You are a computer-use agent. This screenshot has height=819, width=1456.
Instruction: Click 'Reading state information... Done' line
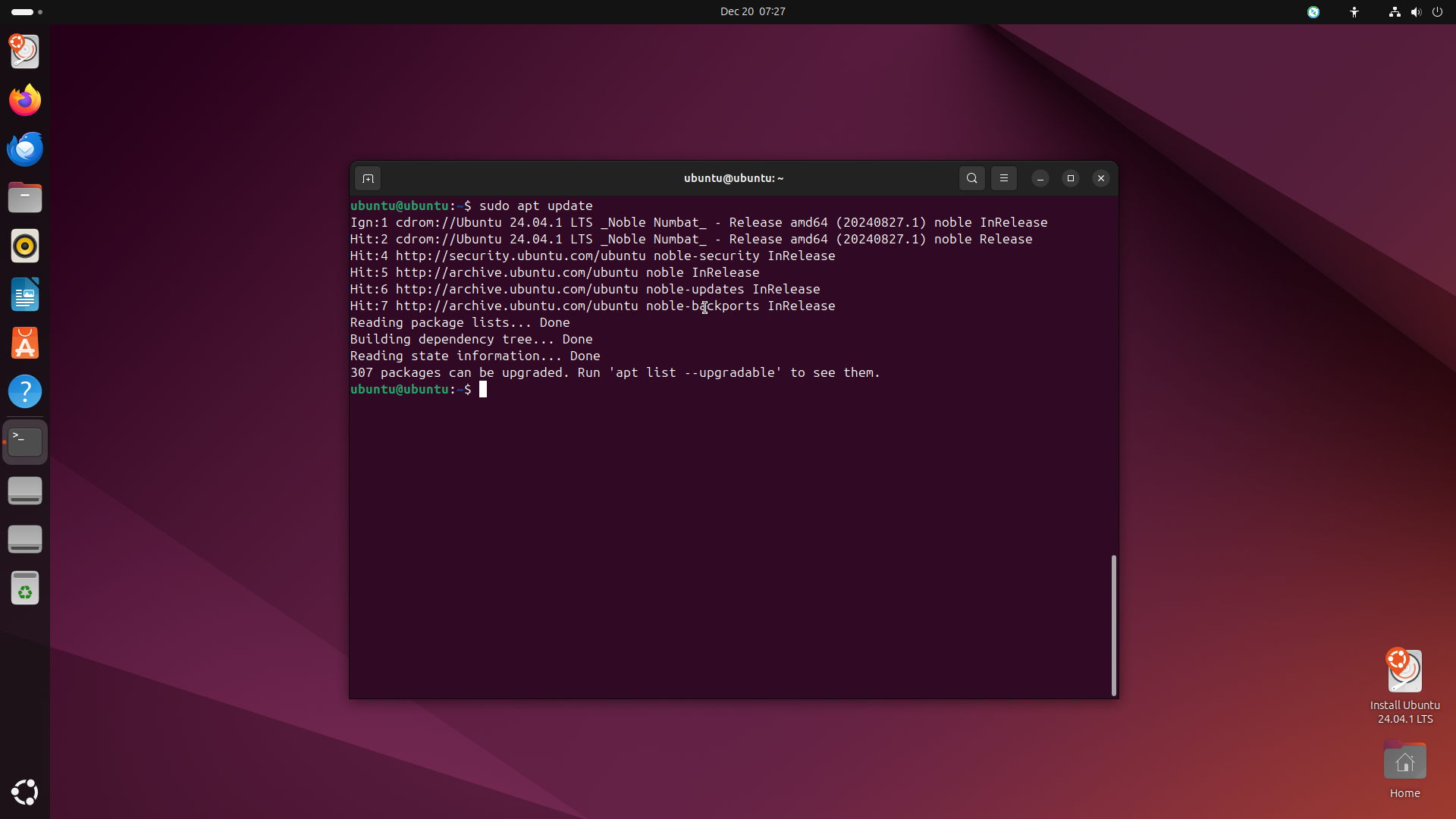pos(475,356)
